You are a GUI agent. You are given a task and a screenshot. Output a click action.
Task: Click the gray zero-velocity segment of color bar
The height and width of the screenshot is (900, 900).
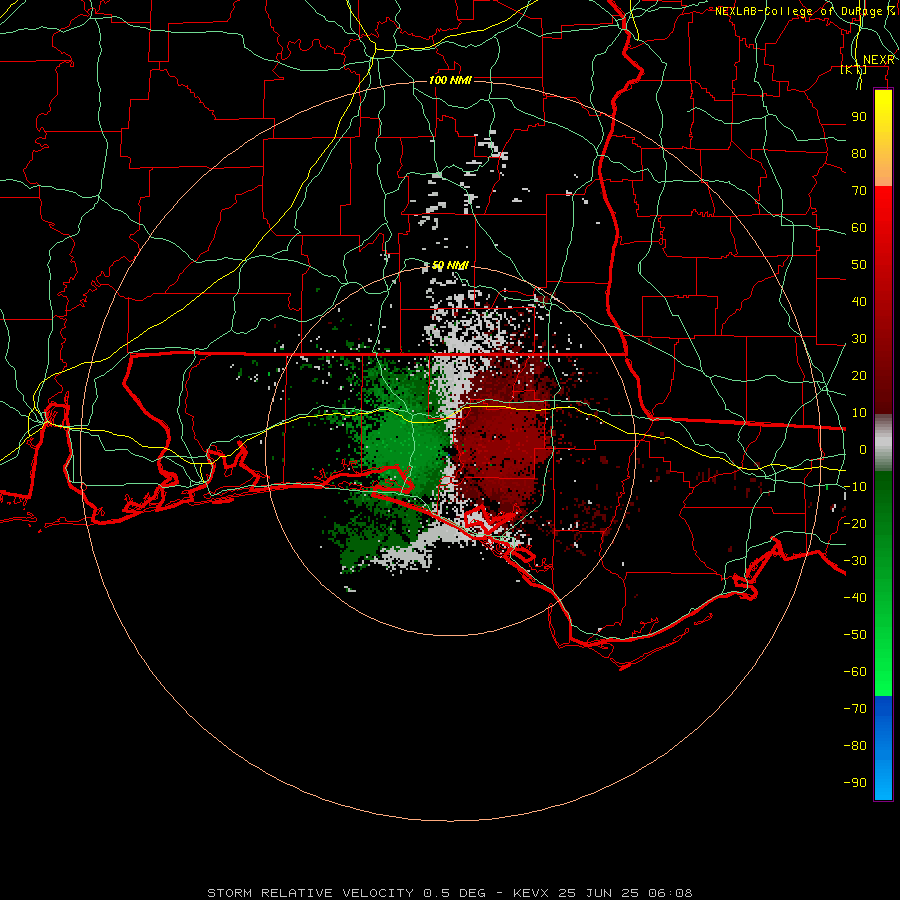click(x=883, y=443)
